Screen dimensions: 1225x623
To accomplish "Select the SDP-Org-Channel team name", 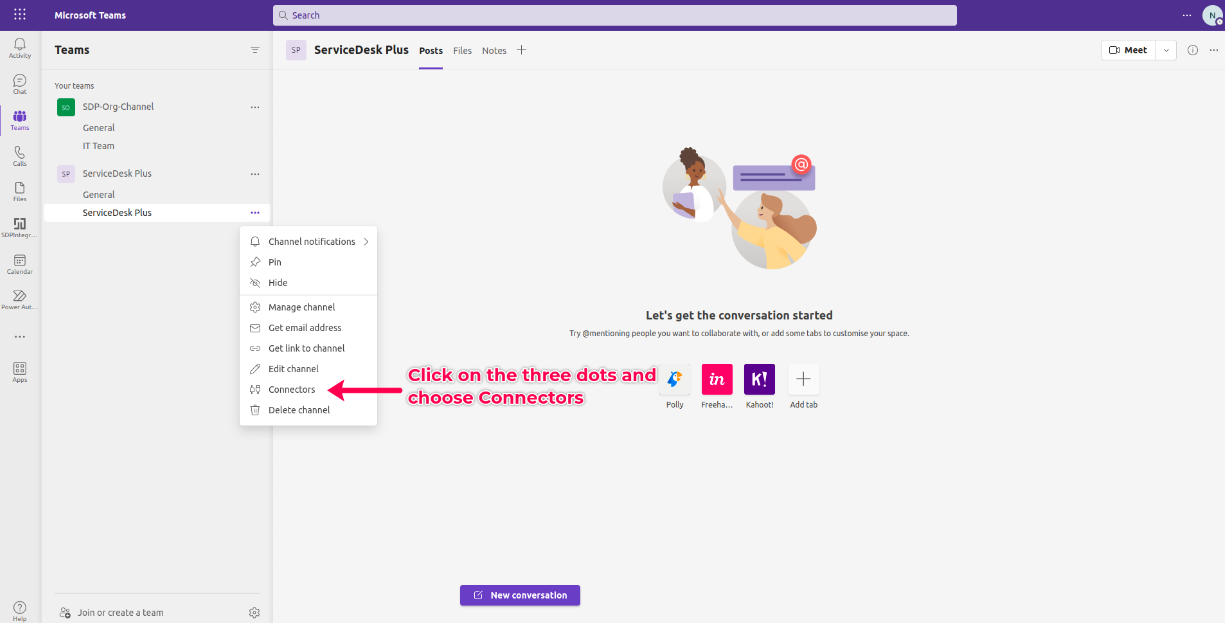I will (118, 107).
